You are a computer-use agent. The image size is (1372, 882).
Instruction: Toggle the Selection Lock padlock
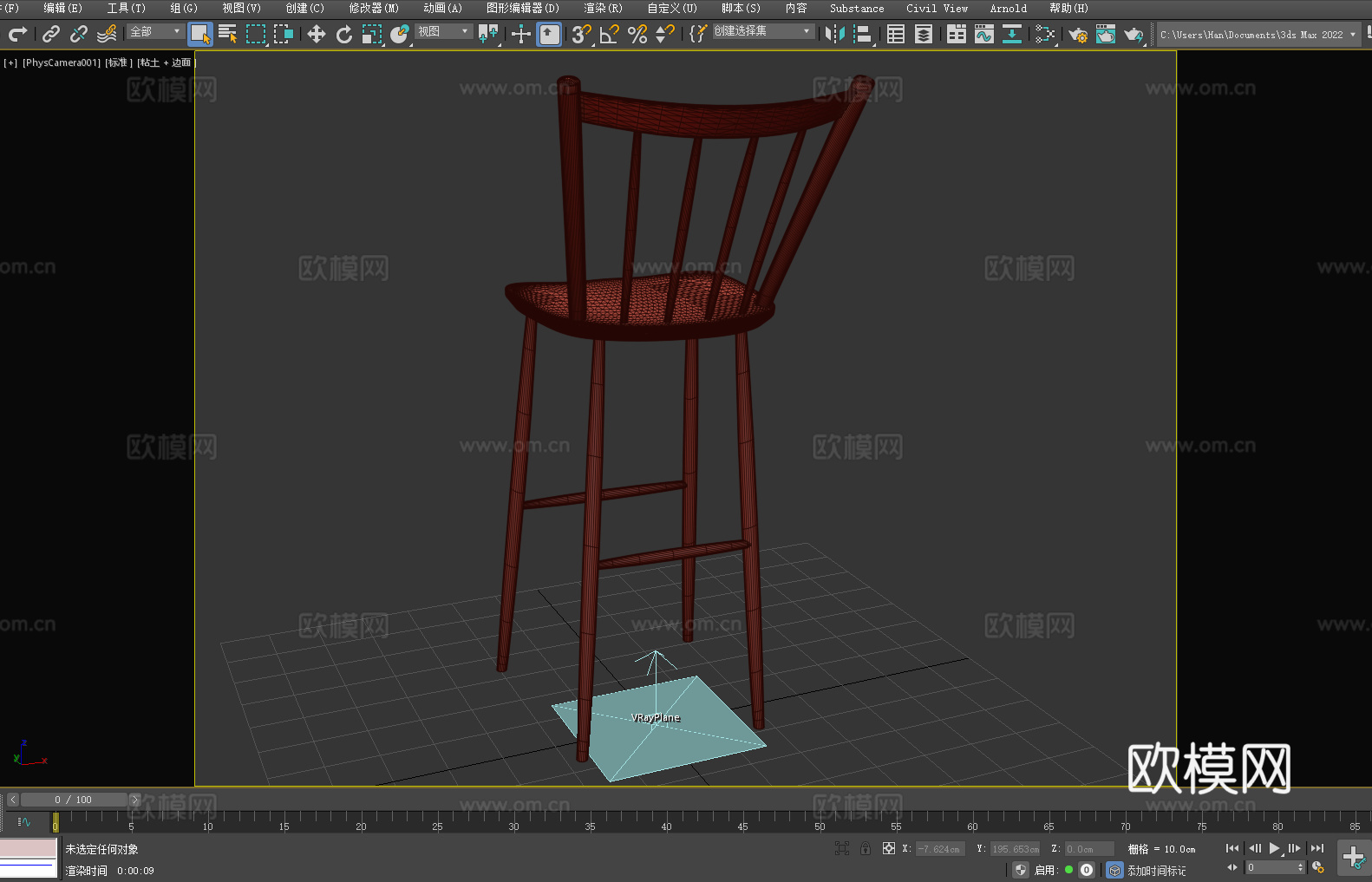click(x=866, y=848)
